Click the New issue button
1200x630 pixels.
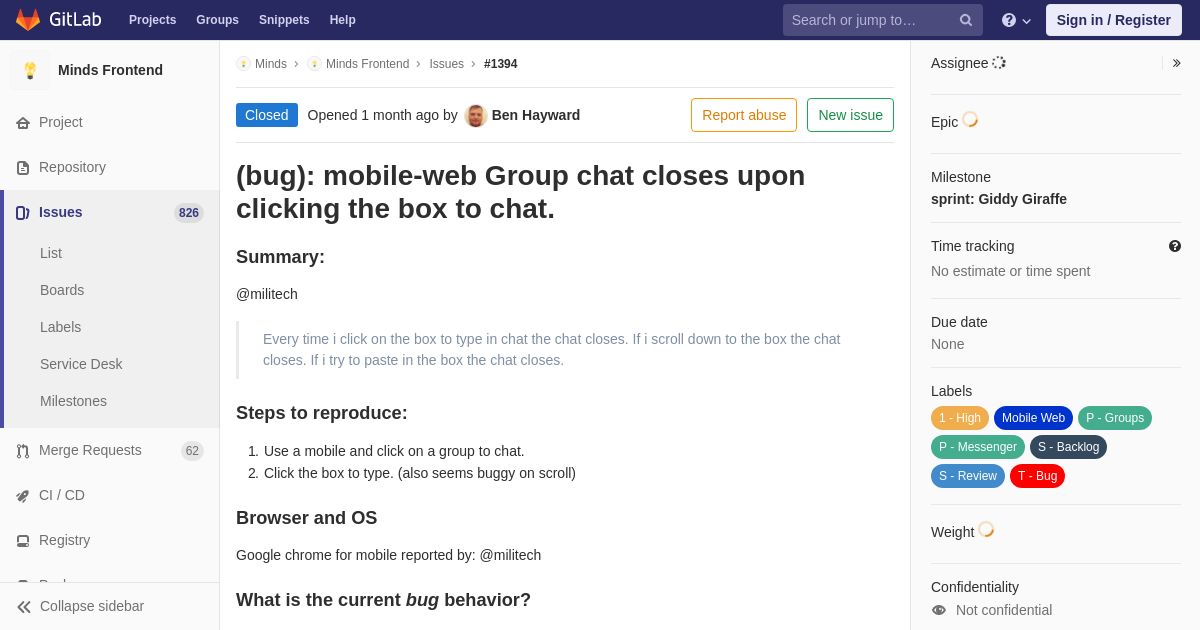click(851, 115)
